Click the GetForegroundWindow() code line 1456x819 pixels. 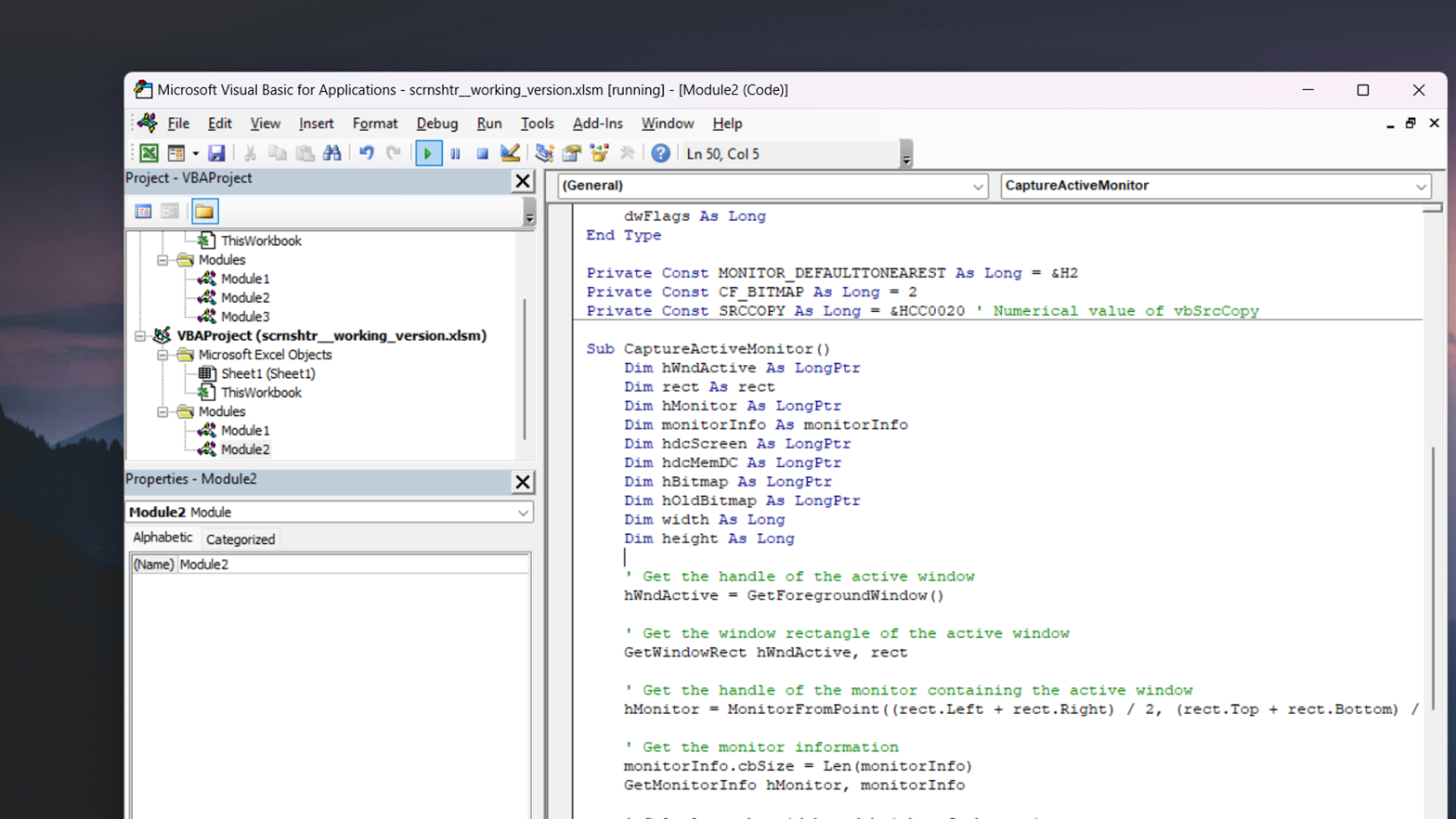point(784,596)
